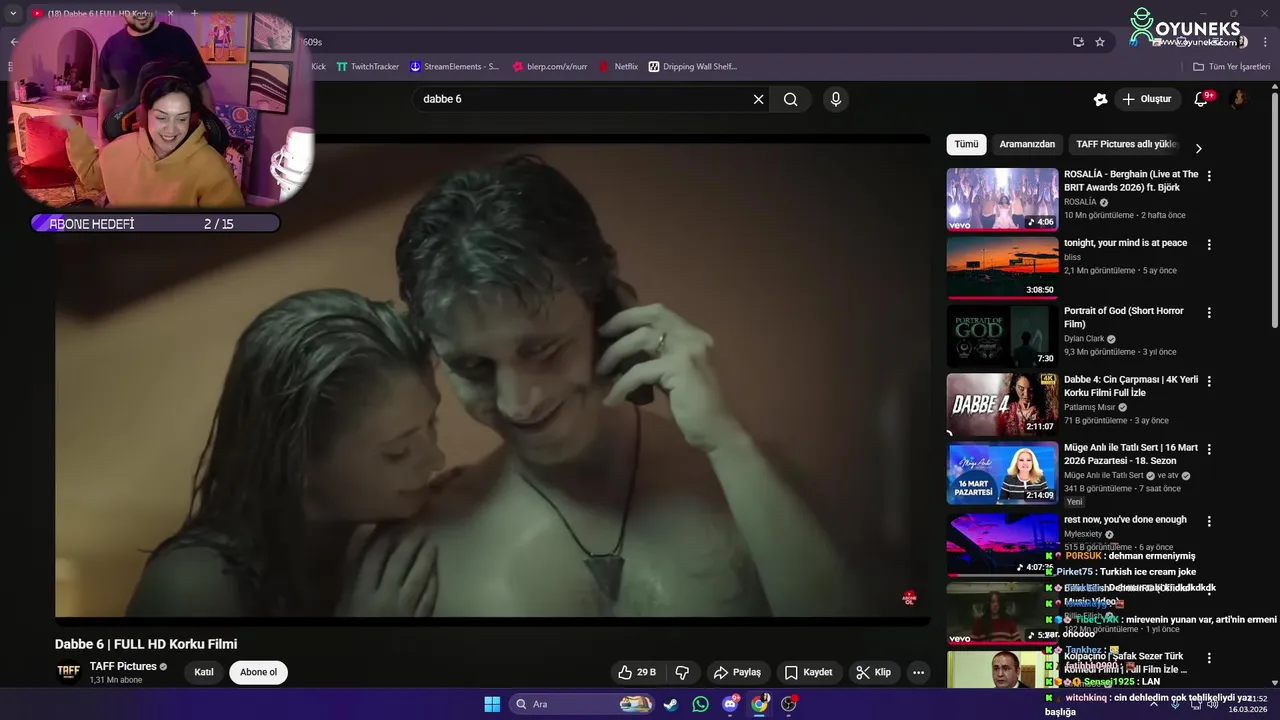1280x720 pixels.
Task: Open the account avatar menu
Action: [x=1238, y=99]
